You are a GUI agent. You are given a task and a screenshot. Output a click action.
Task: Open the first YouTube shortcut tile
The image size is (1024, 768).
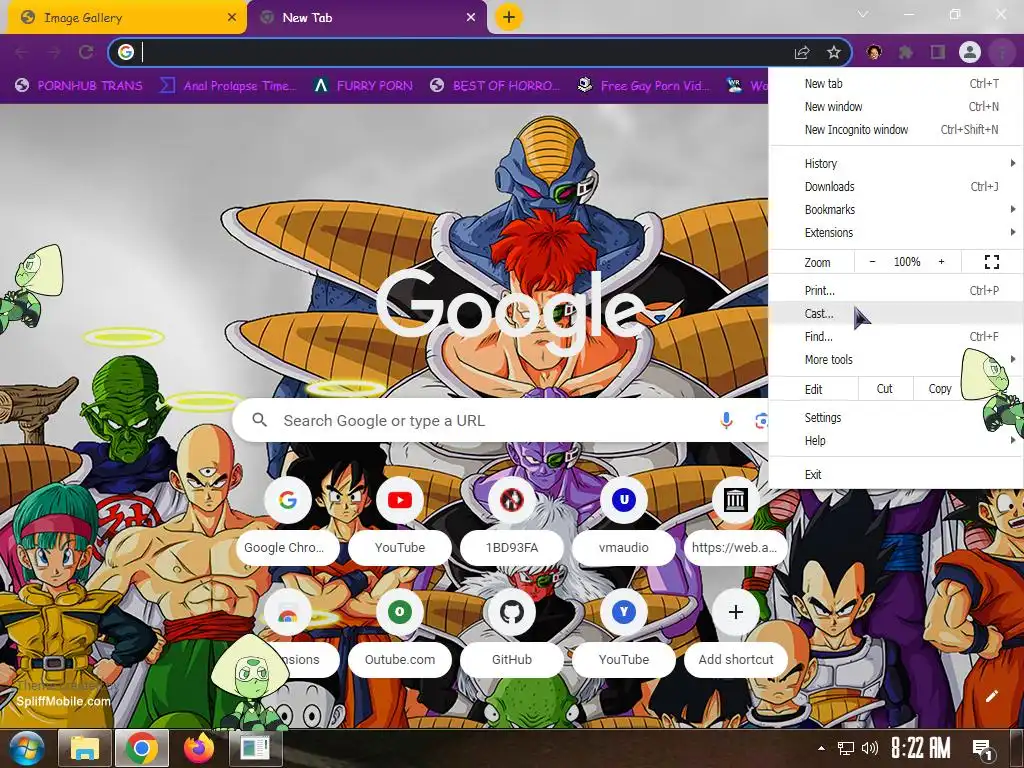[400, 520]
